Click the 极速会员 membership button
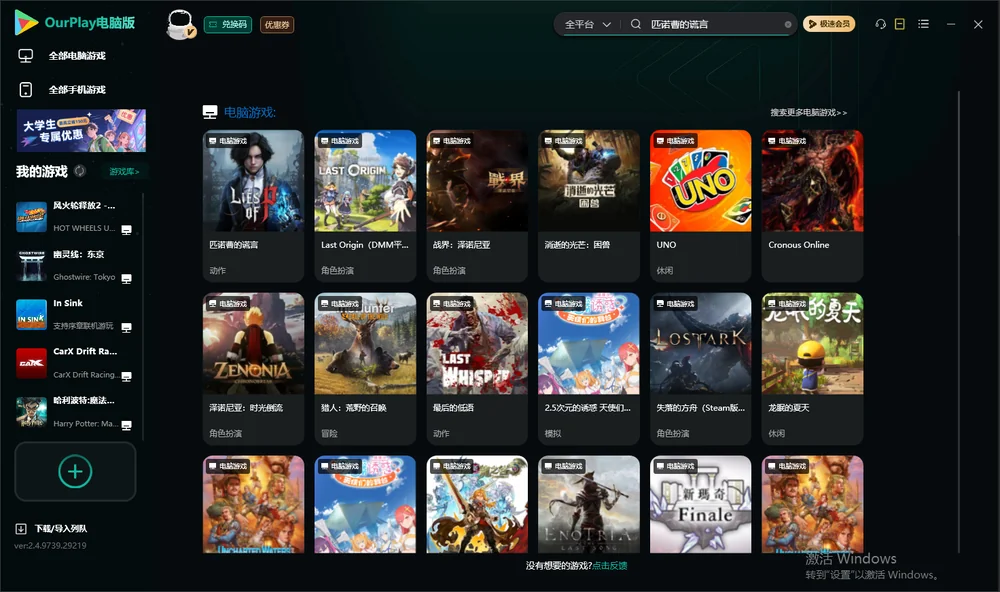The width and height of the screenshot is (1000, 592). (x=829, y=24)
